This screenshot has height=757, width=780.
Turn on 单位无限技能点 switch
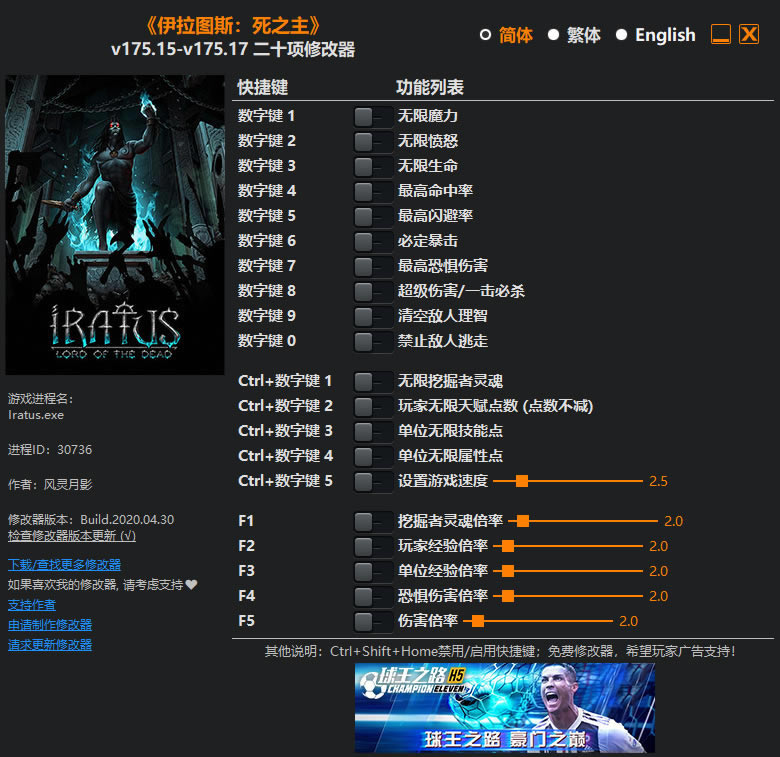click(x=373, y=432)
